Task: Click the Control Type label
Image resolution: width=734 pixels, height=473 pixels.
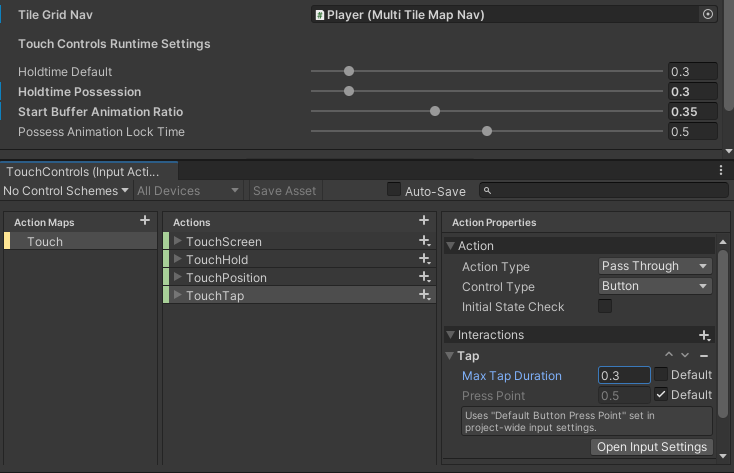Action: point(498,287)
